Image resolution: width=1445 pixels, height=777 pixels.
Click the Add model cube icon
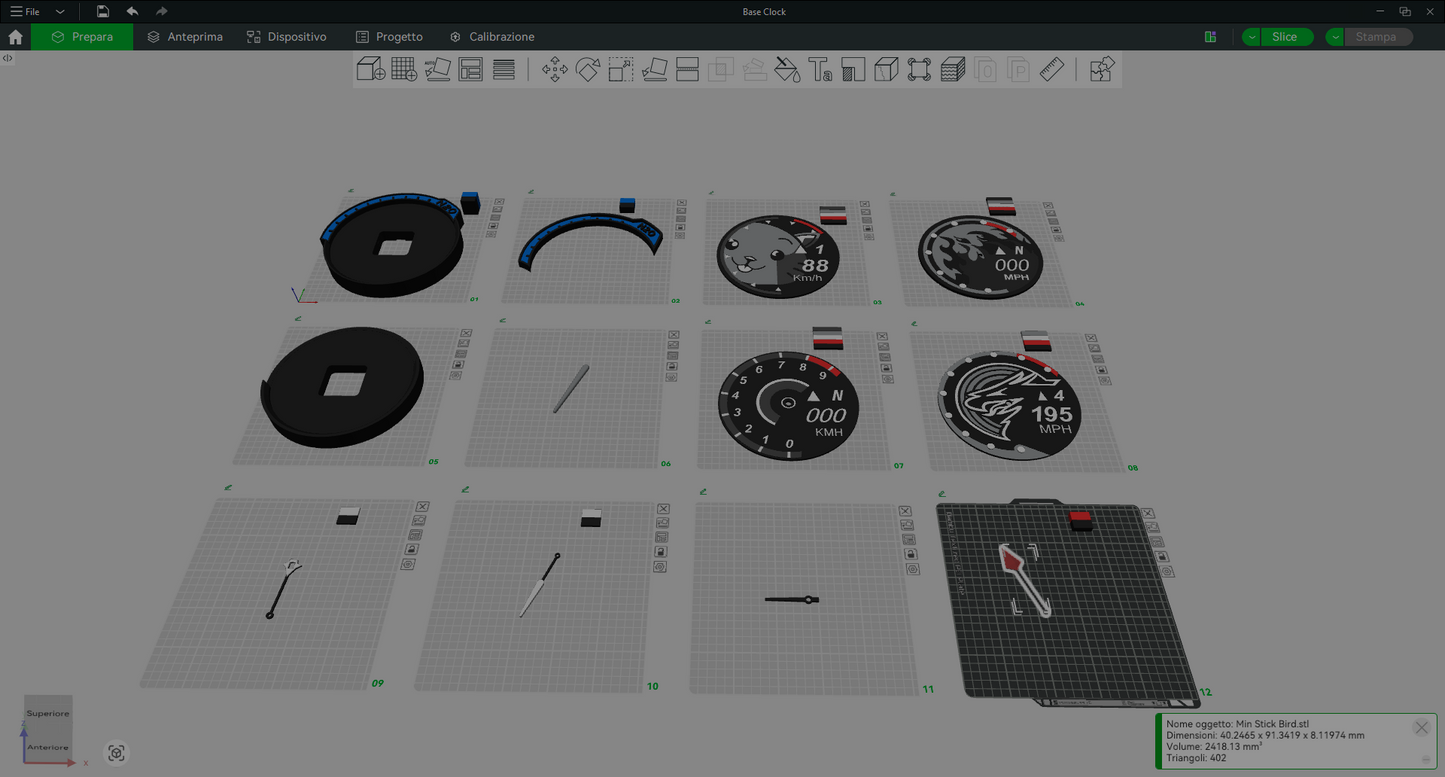point(371,69)
